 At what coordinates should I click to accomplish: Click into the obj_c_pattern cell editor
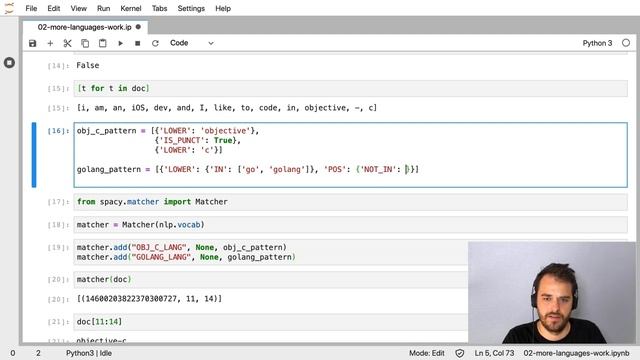350,155
